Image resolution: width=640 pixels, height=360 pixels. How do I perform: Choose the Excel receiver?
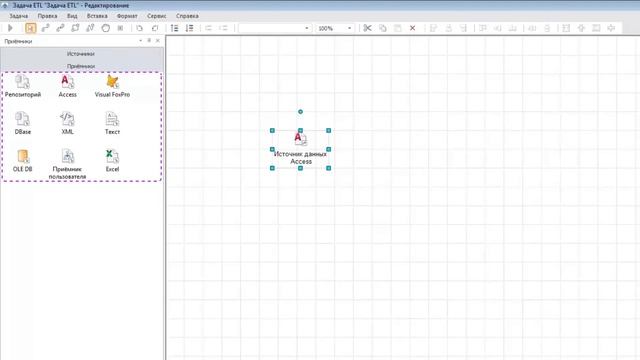coord(112,160)
